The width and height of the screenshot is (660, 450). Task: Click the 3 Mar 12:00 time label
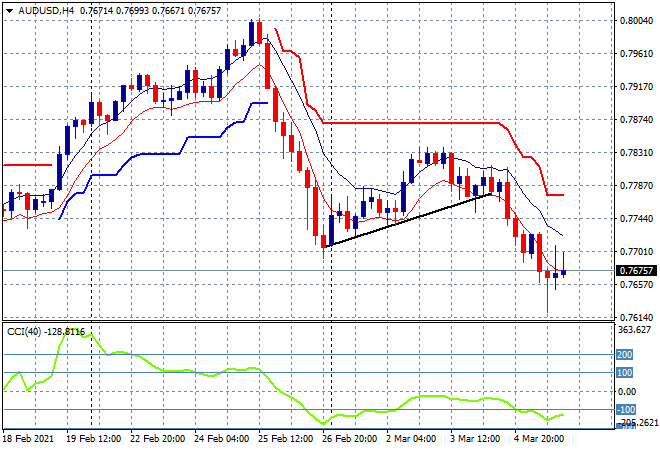coord(475,438)
